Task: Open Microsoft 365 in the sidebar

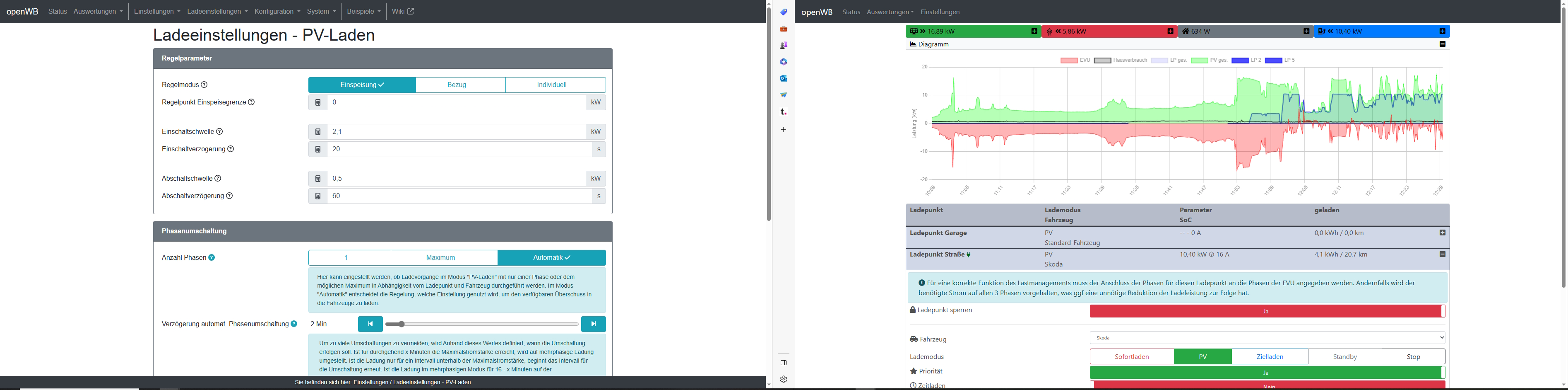Action: click(x=784, y=62)
